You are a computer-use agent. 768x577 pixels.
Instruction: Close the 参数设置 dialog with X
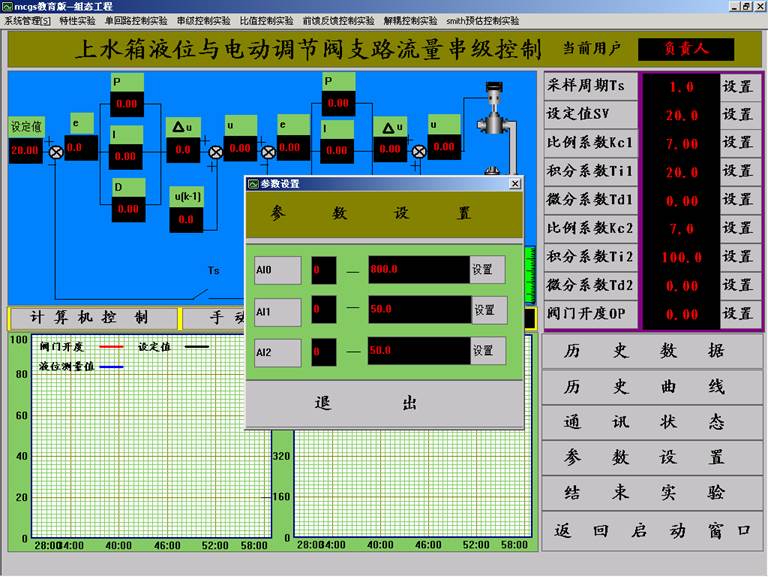pos(515,184)
